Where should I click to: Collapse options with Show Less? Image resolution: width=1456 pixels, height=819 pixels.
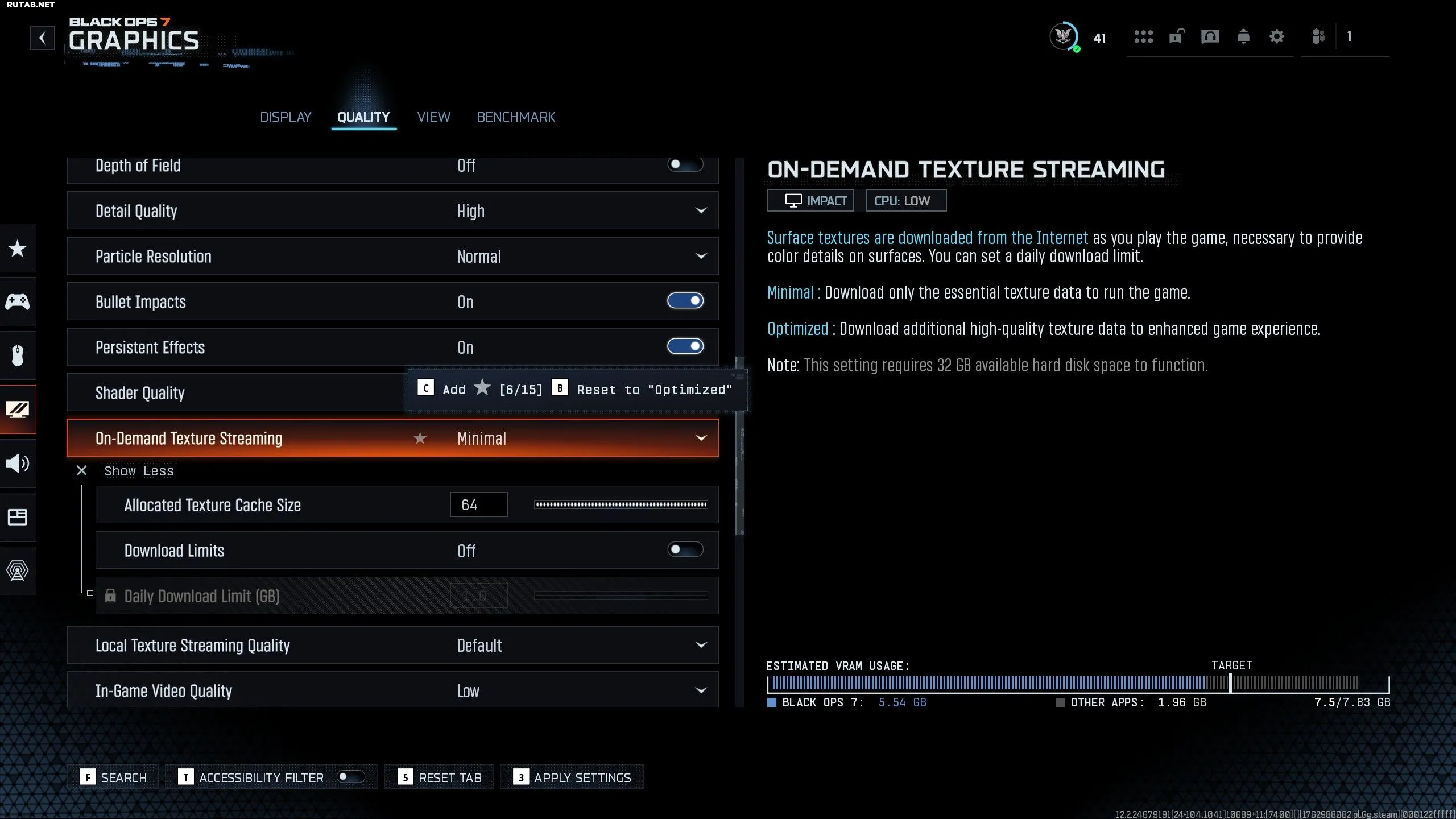point(139,471)
